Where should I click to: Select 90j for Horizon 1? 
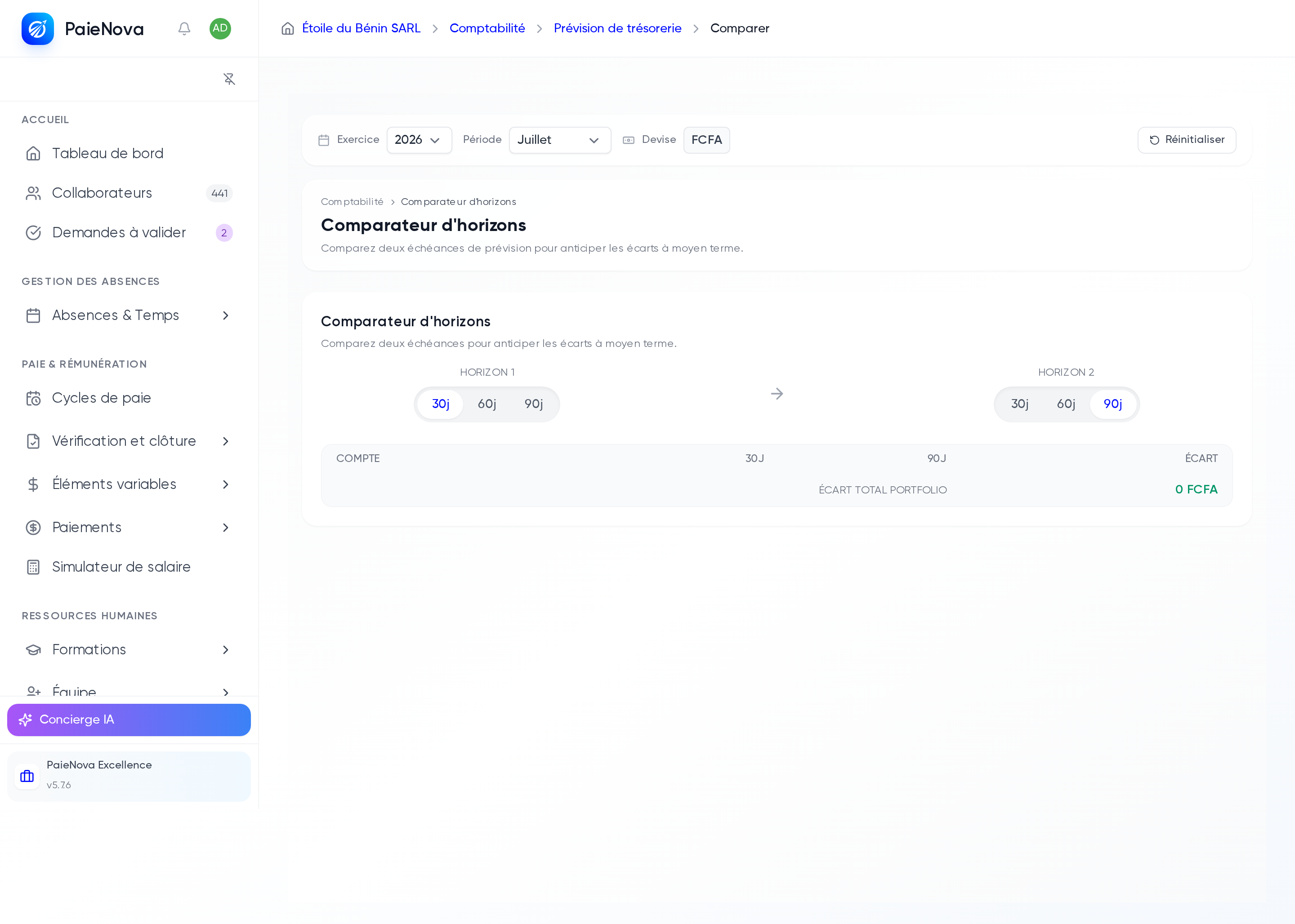[533, 404]
